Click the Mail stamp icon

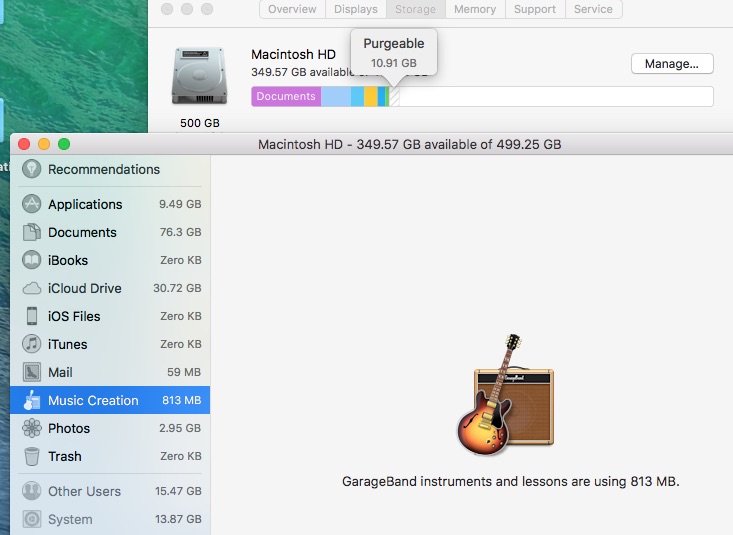click(31, 372)
